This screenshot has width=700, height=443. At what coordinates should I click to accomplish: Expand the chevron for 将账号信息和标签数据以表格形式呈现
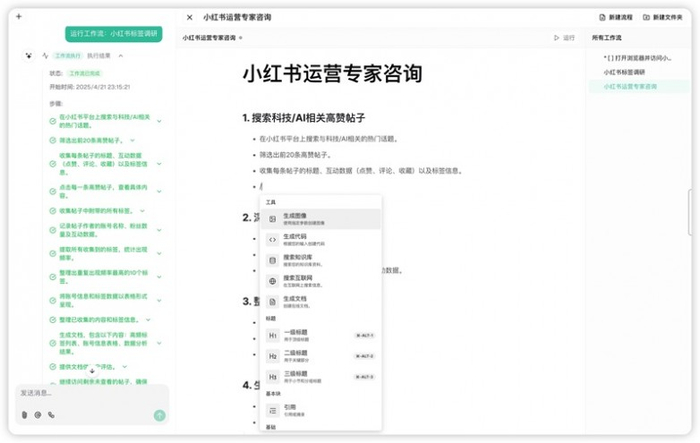click(159, 301)
